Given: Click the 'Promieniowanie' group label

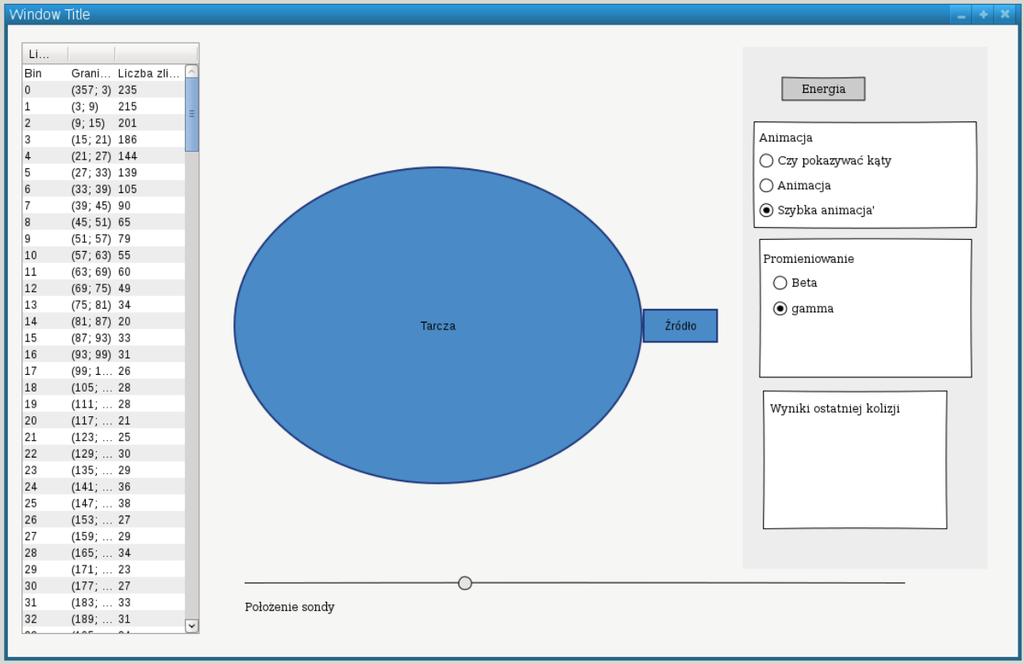Looking at the screenshot, I should (x=808, y=259).
